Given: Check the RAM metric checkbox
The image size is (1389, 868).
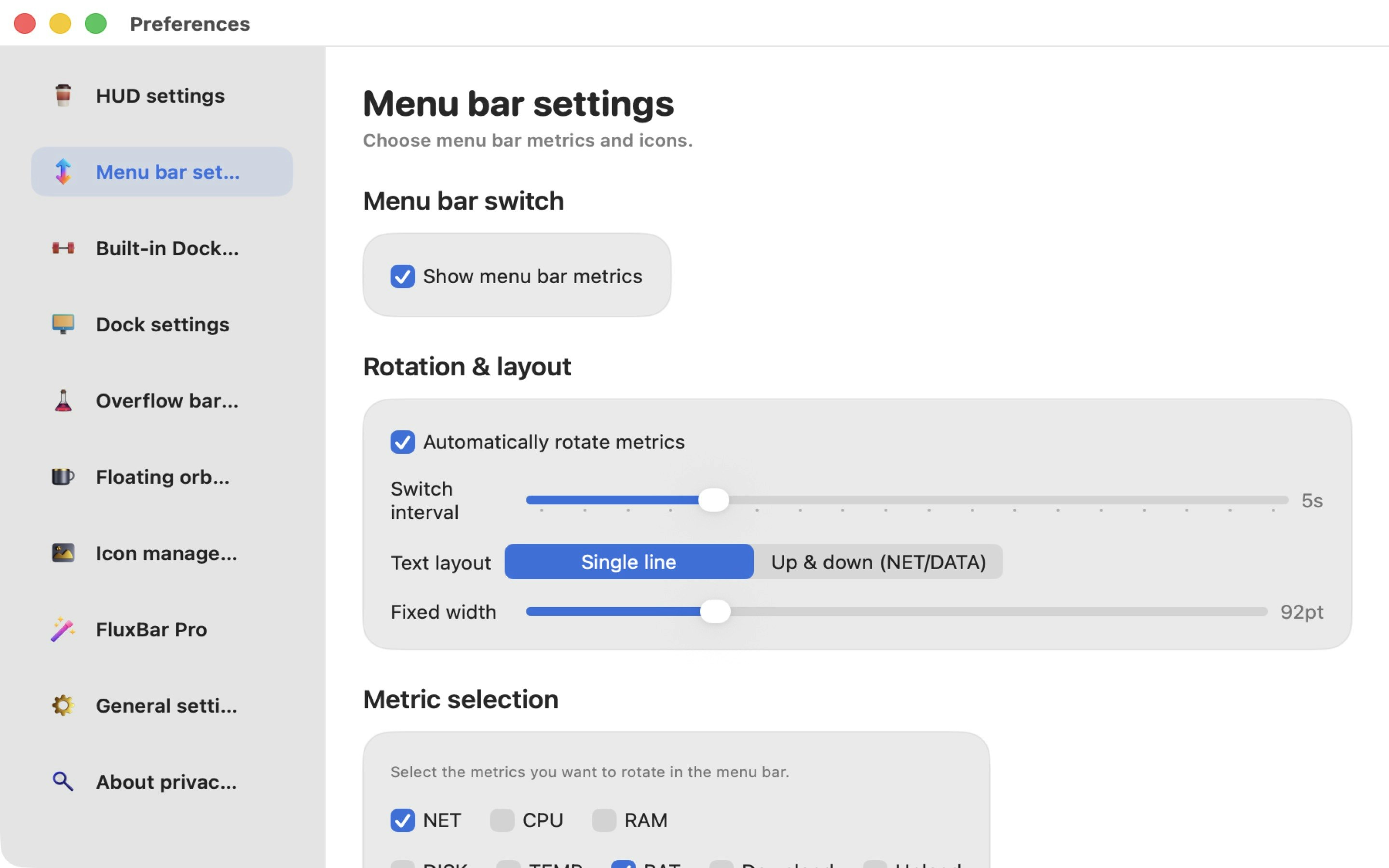Looking at the screenshot, I should pos(604,820).
